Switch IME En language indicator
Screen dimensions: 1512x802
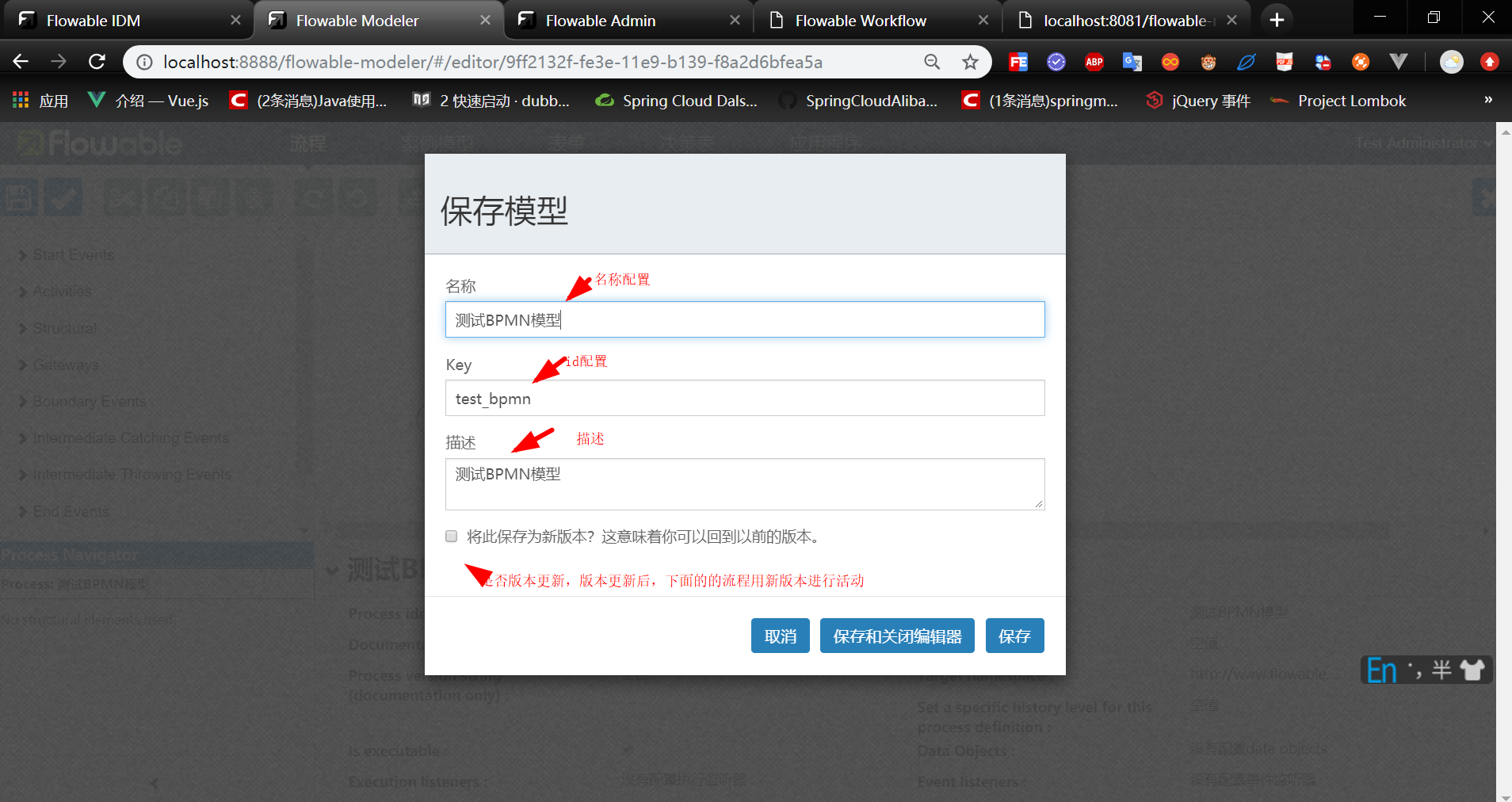coord(1382,670)
